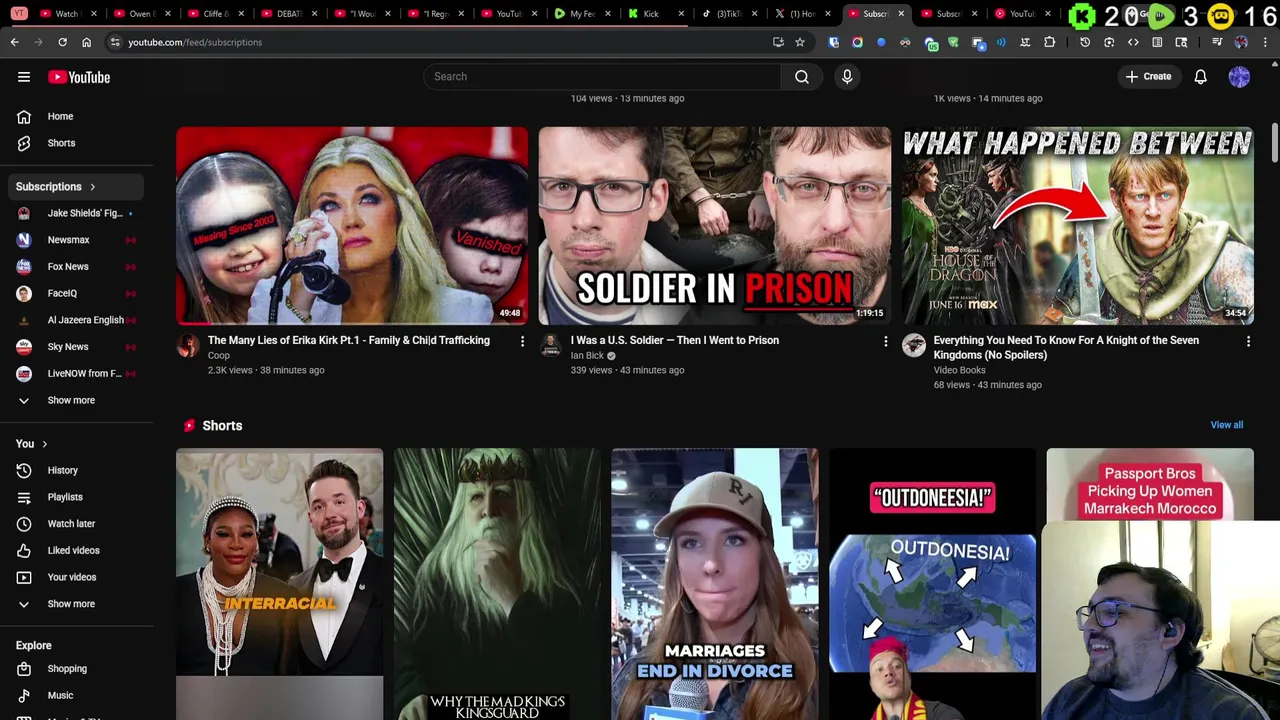The height and width of the screenshot is (720, 1280).
Task: Click the YouTube logo
Action: click(79, 77)
